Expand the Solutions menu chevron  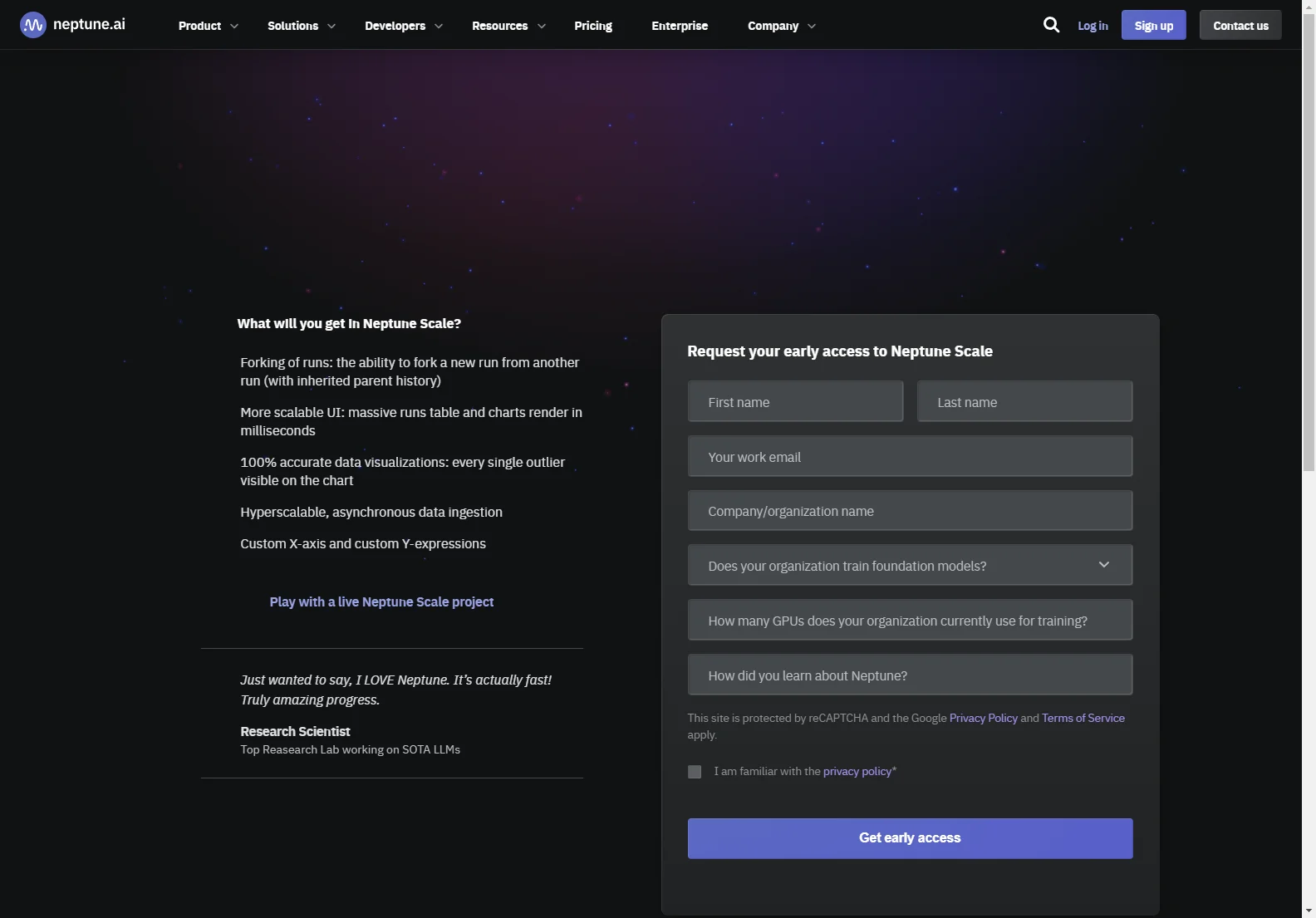[x=331, y=26]
